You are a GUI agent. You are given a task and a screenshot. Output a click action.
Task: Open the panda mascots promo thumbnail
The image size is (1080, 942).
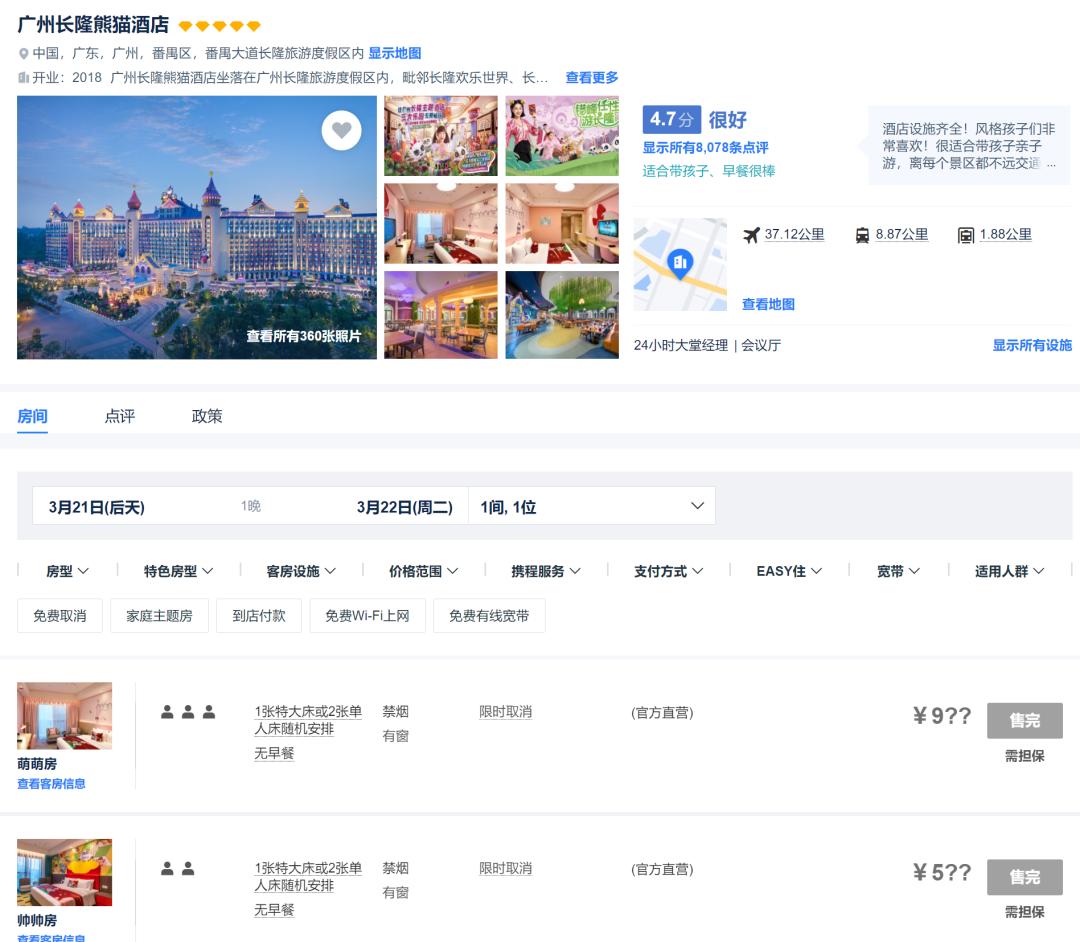click(x=441, y=136)
